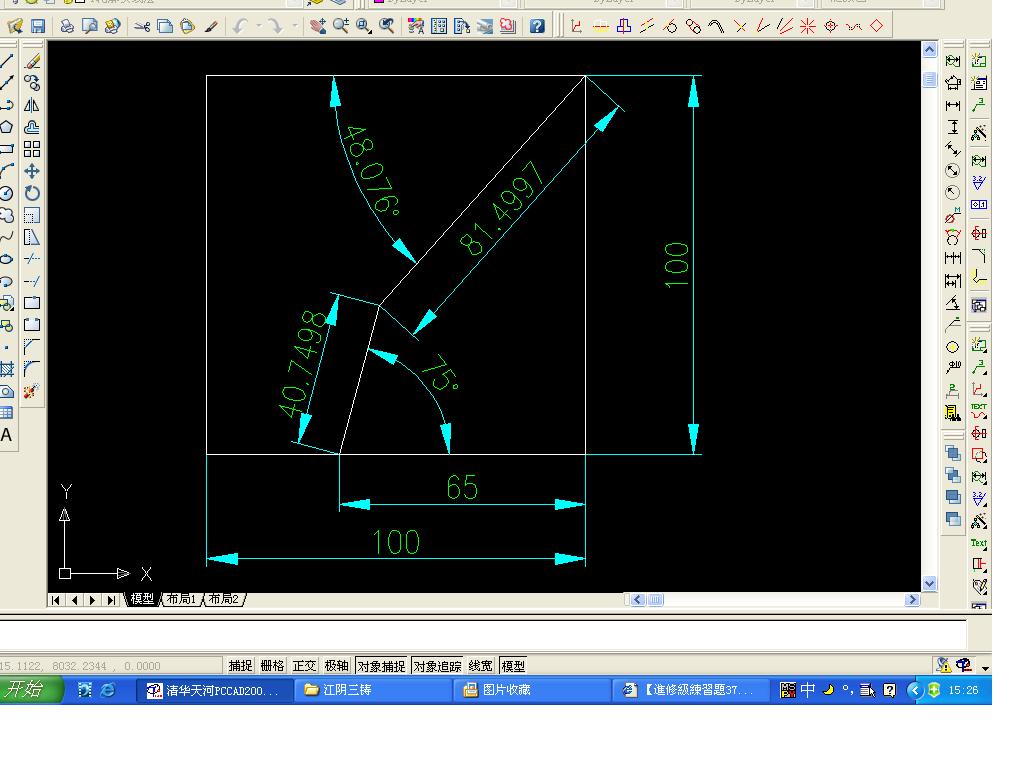Select the Stretch tool
This screenshot has height=768, width=1024.
(x=32, y=237)
